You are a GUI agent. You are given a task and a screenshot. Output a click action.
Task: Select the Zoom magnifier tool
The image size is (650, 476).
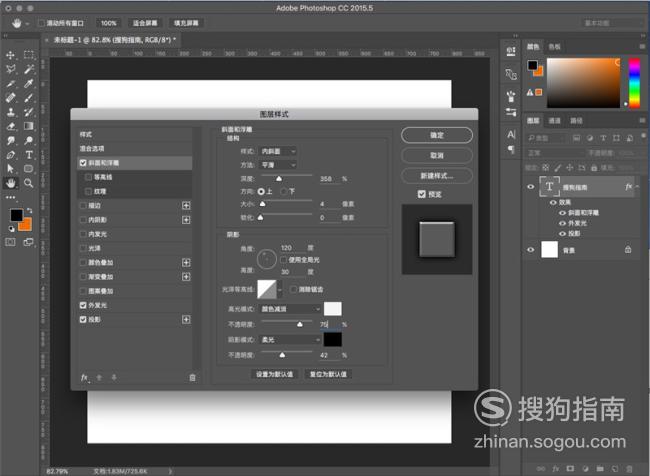29,183
